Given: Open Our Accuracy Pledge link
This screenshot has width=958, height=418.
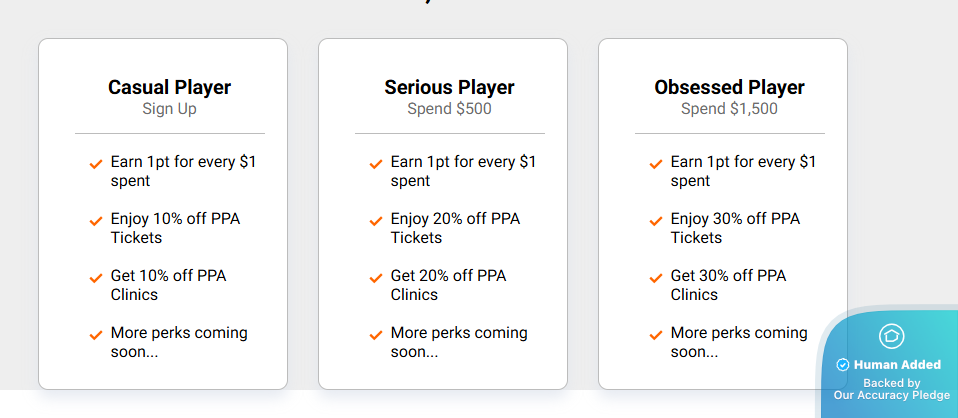Looking at the screenshot, I should pos(892,395).
